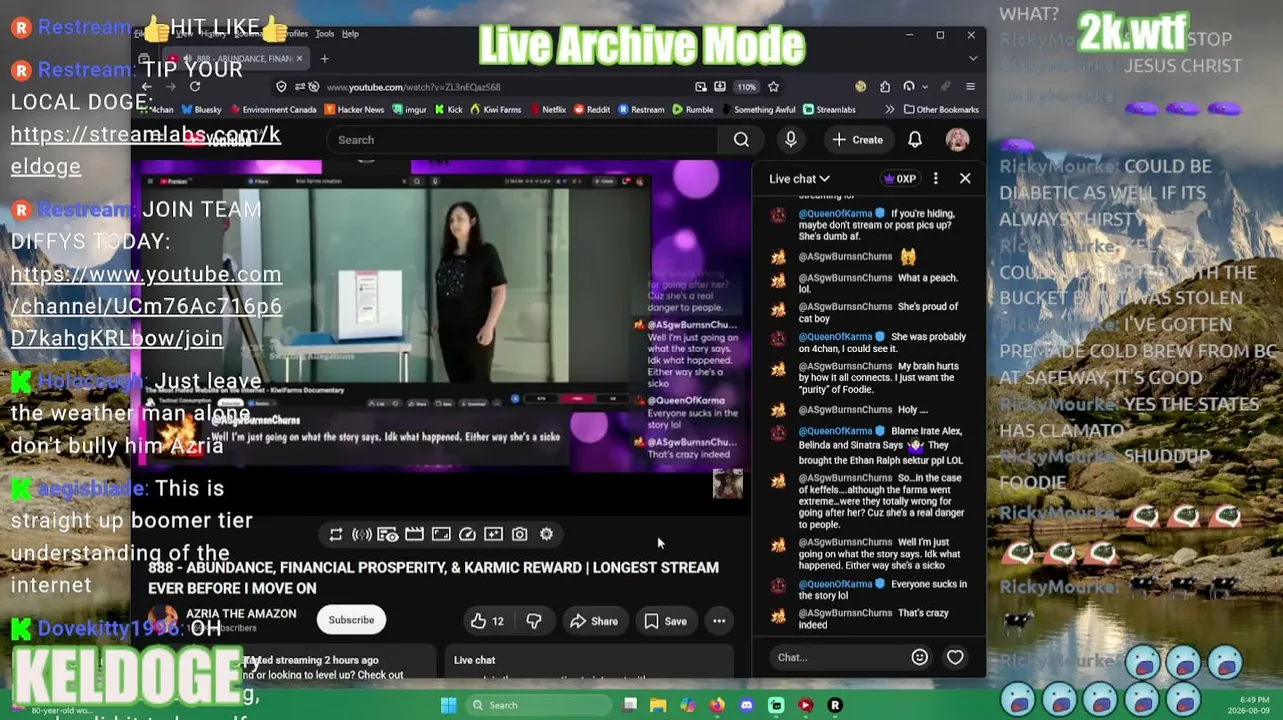The width and height of the screenshot is (1283, 720).
Task: Close the live chat panel
Action: [965, 179]
